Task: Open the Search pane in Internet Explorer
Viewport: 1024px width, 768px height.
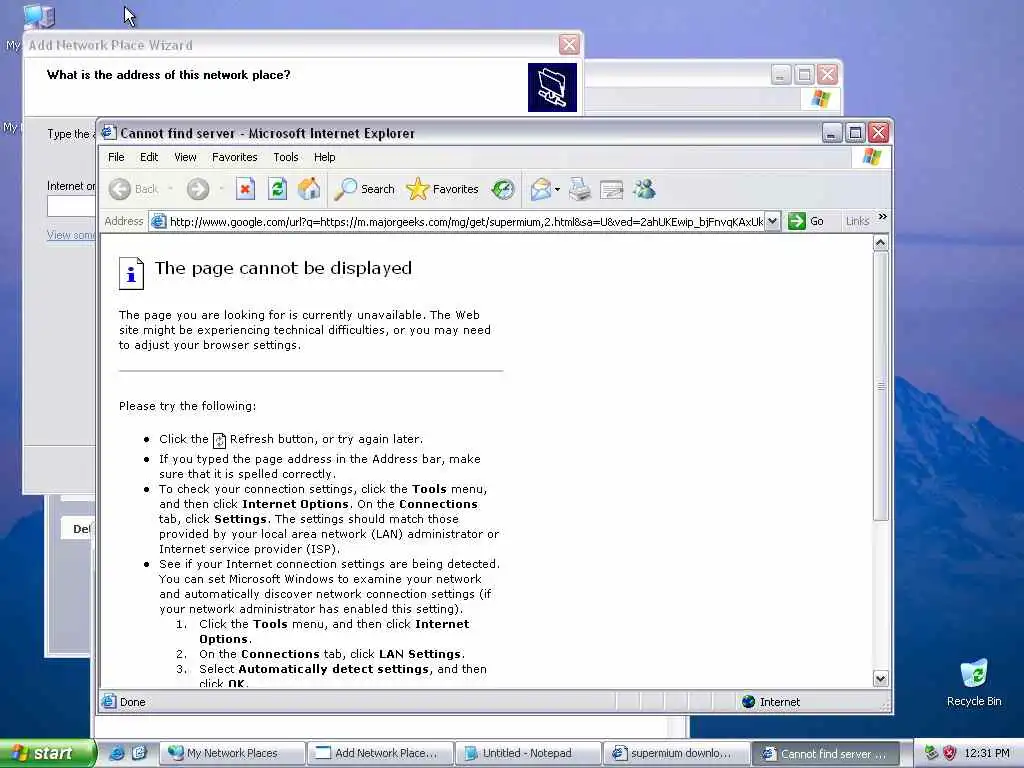Action: 364,189
